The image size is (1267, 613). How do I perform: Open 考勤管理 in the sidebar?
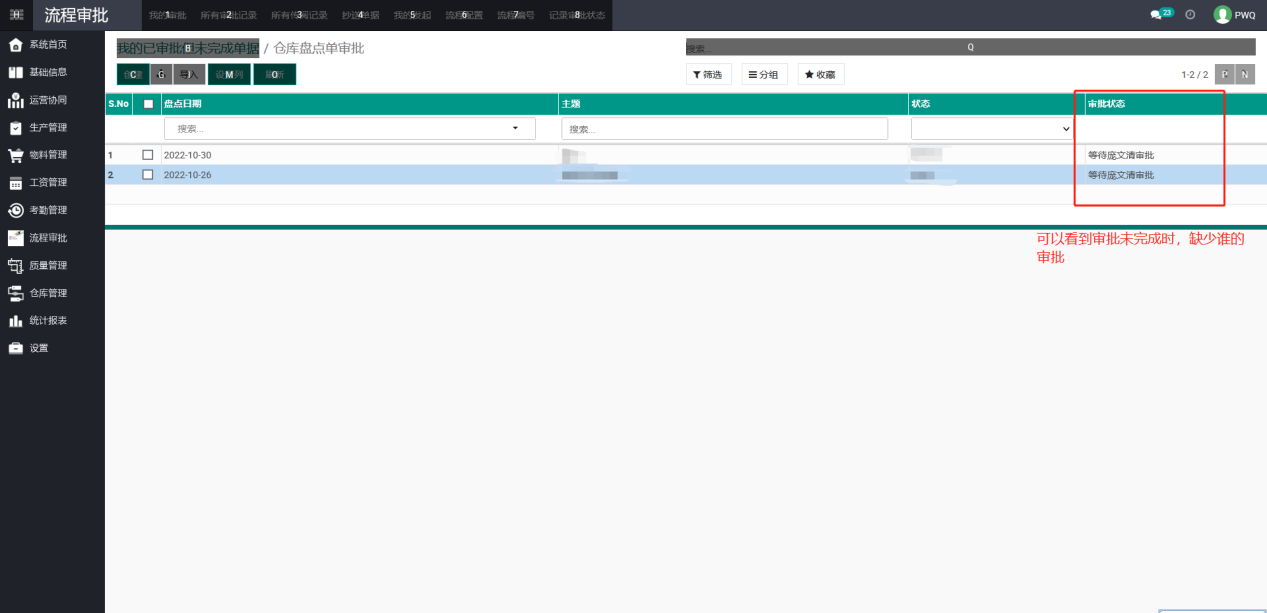pyautogui.click(x=47, y=210)
